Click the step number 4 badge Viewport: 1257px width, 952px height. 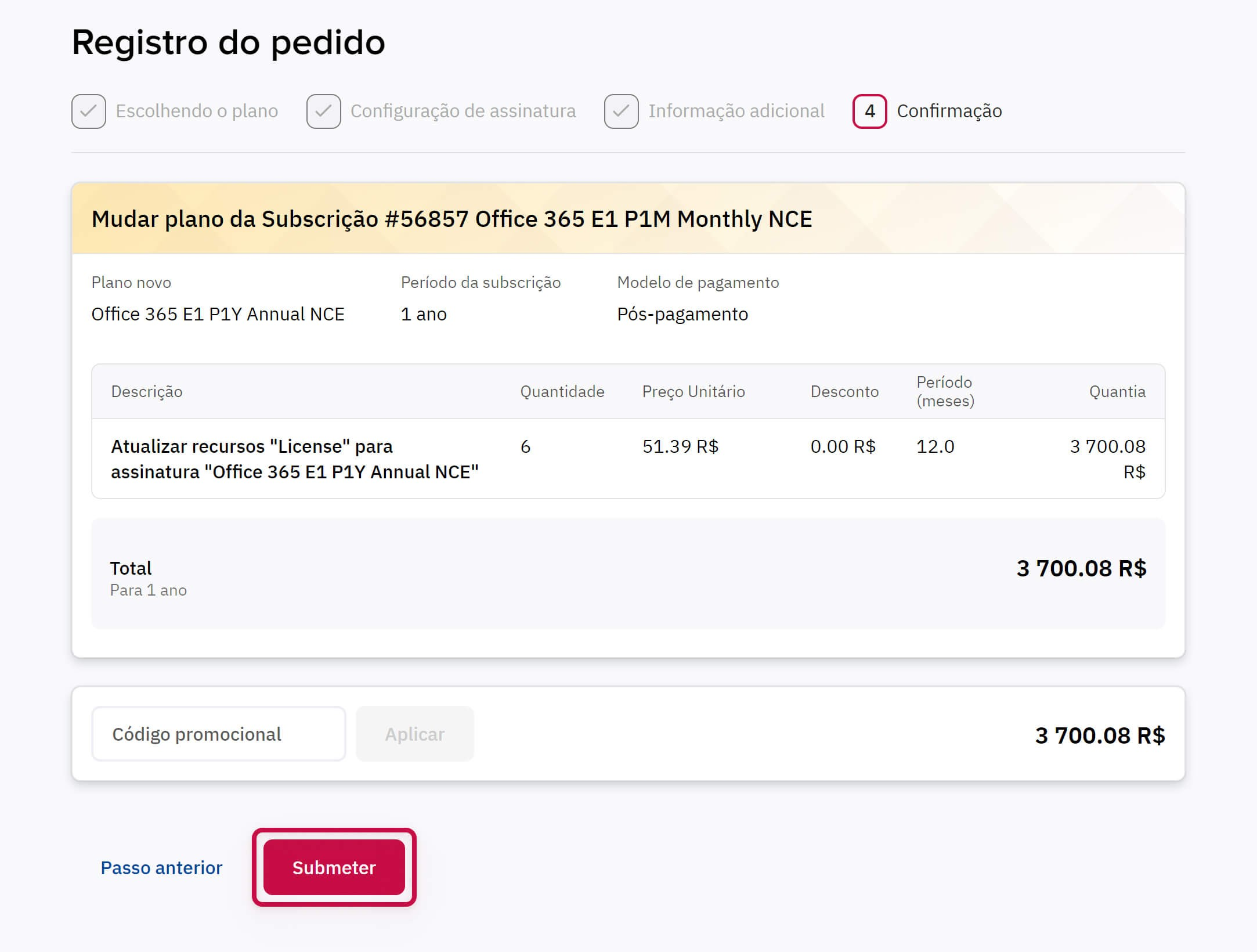(x=869, y=111)
